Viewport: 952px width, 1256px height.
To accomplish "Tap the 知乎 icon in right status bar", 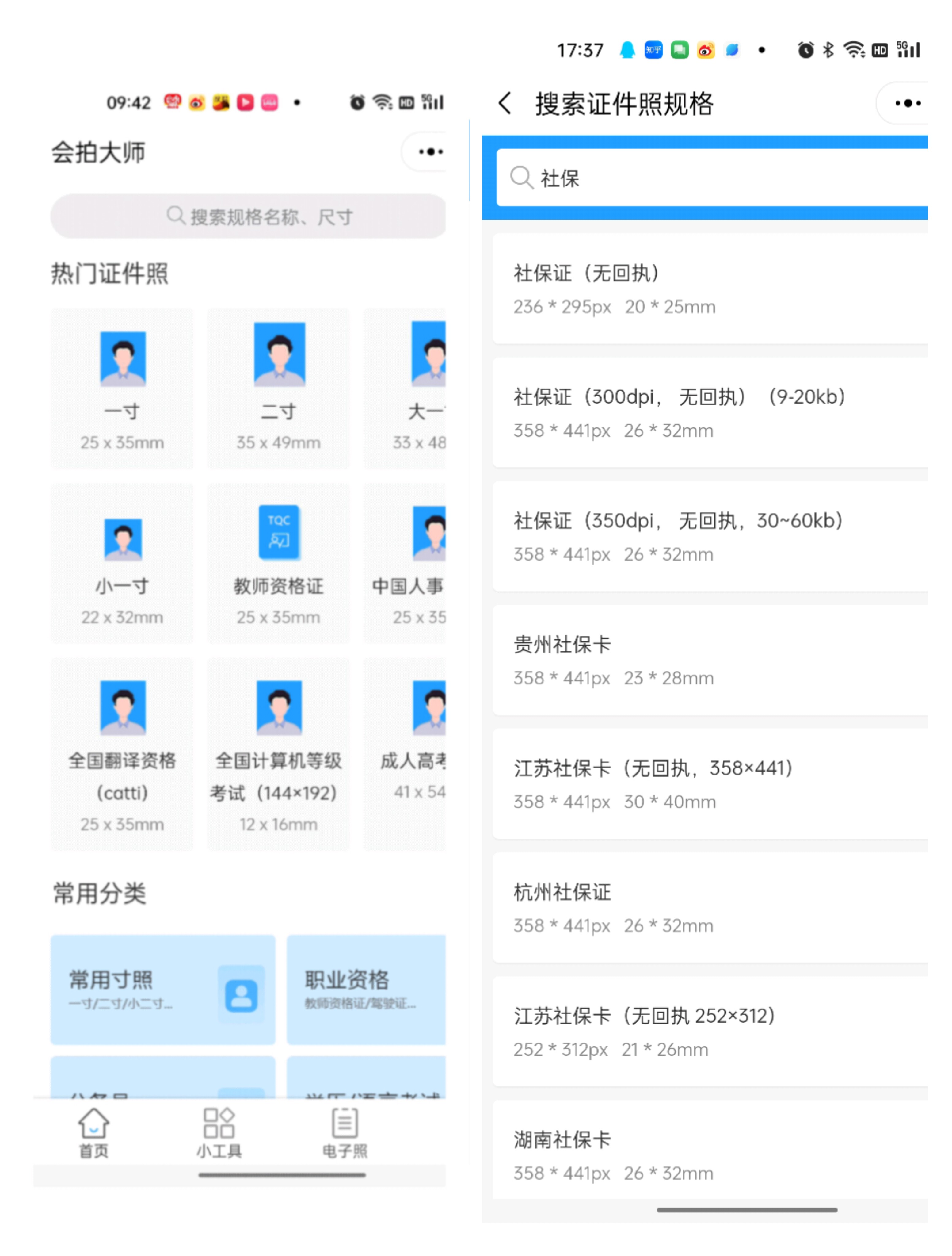I will [653, 50].
